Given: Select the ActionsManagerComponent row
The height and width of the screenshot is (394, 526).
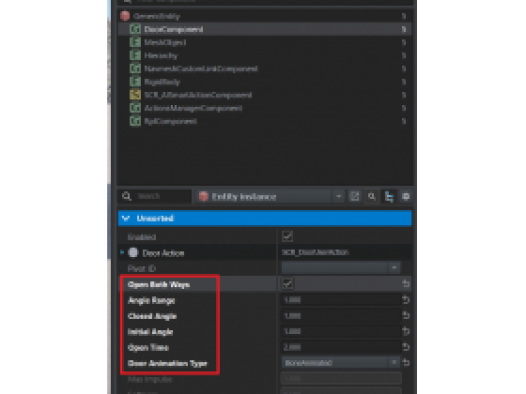Looking at the screenshot, I should [265, 108].
